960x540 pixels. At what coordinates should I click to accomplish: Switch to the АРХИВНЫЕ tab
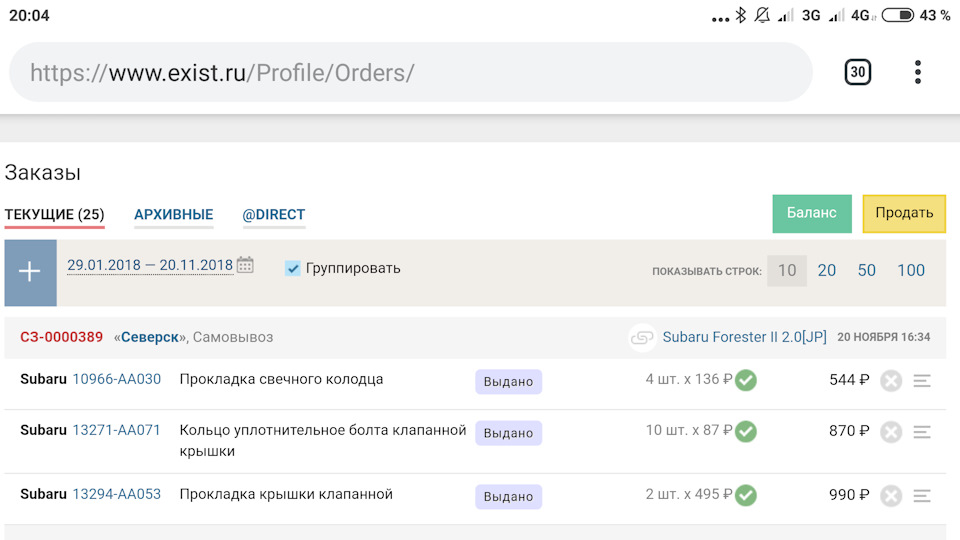point(174,214)
